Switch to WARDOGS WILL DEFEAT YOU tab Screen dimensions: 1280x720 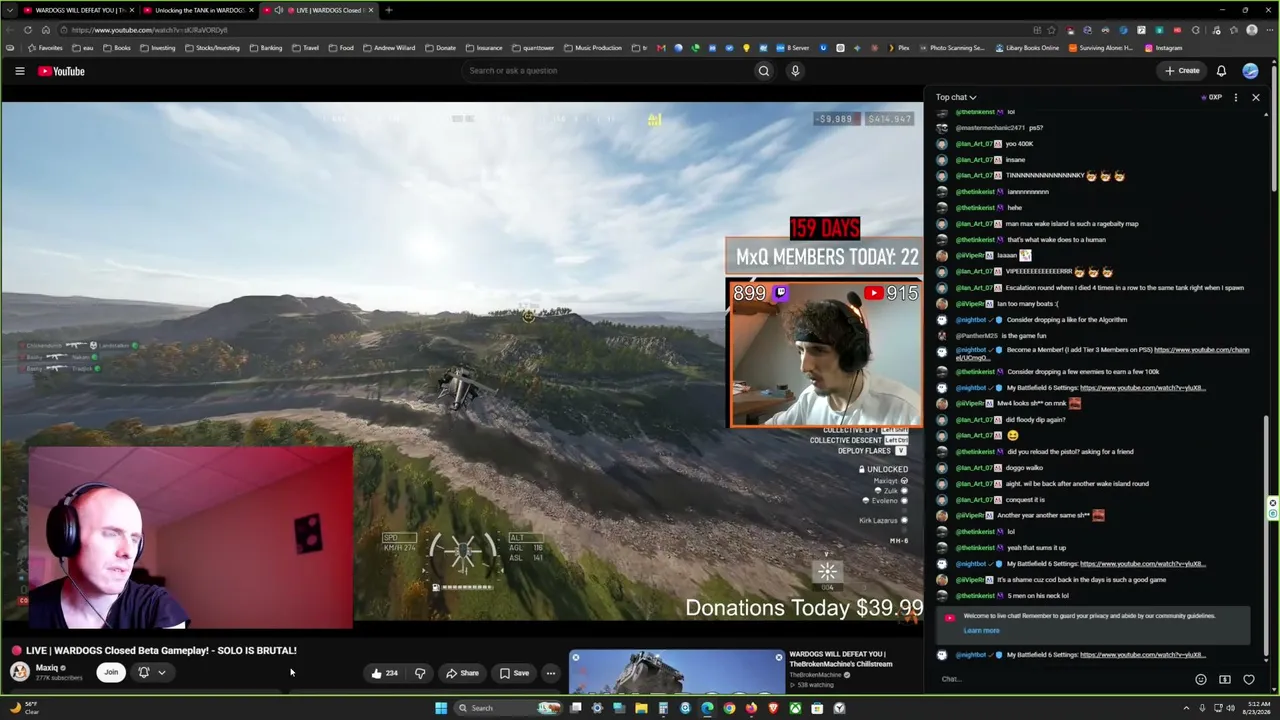pos(78,10)
